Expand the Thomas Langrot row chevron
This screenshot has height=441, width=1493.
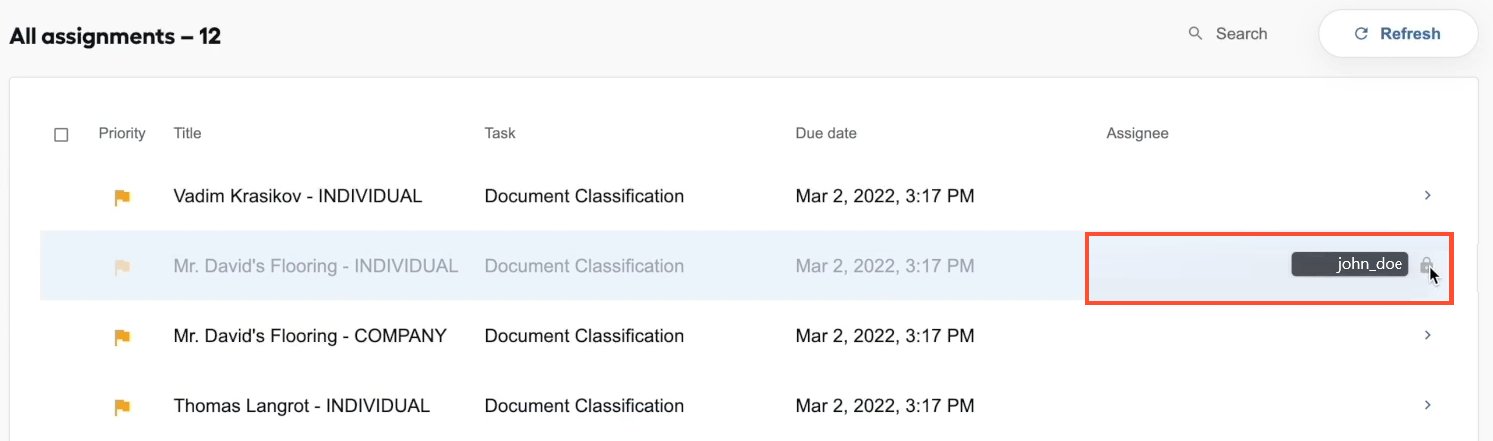pos(1428,405)
